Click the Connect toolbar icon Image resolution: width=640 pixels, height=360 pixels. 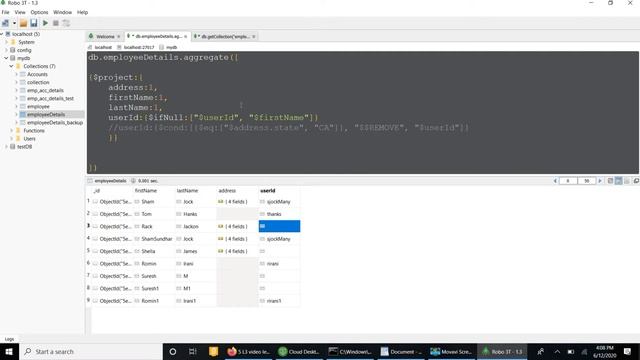click(5, 23)
